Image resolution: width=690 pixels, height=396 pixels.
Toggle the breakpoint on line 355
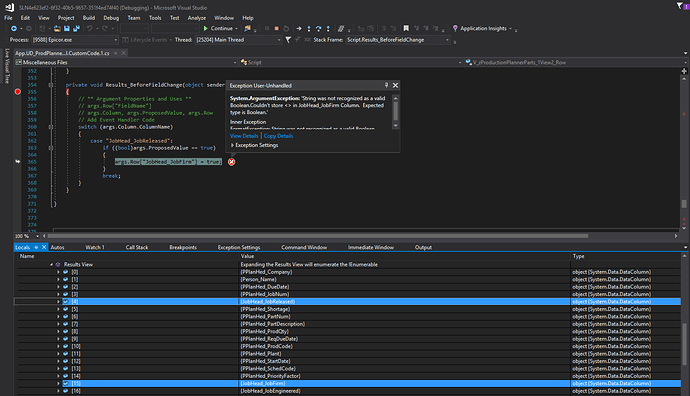point(18,92)
